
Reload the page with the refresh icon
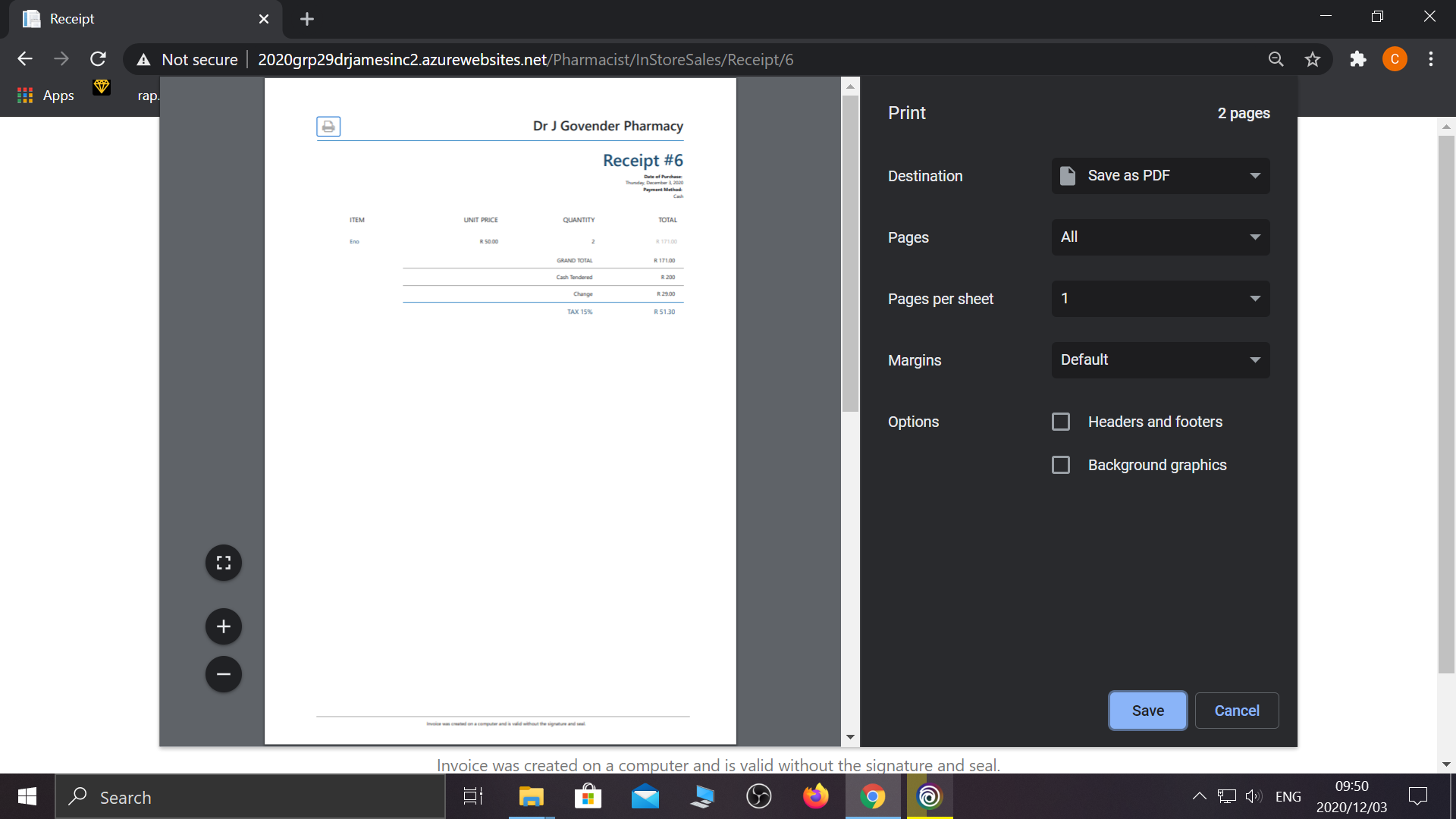pos(98,59)
